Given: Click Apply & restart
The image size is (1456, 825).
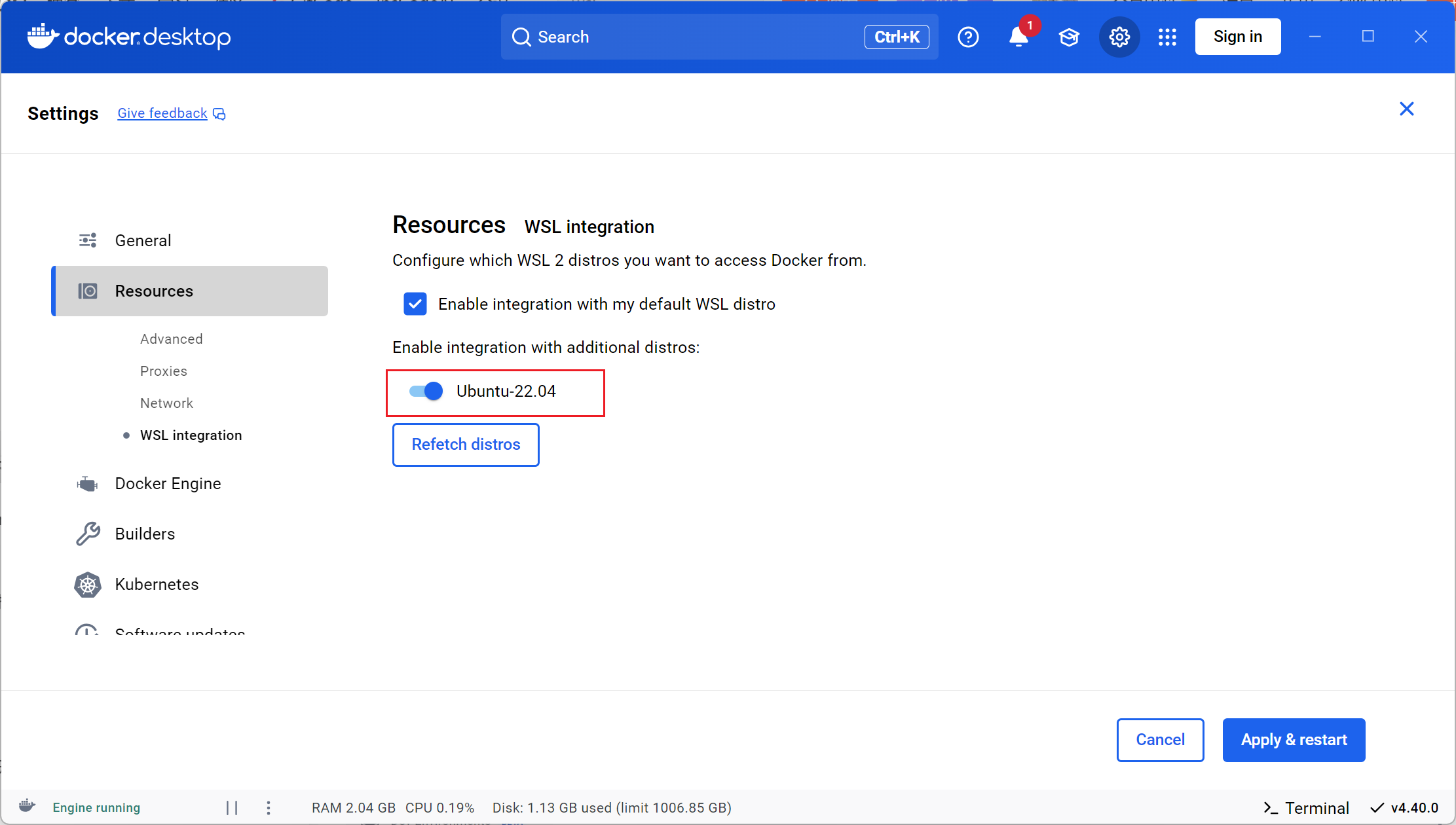Looking at the screenshot, I should 1294,740.
